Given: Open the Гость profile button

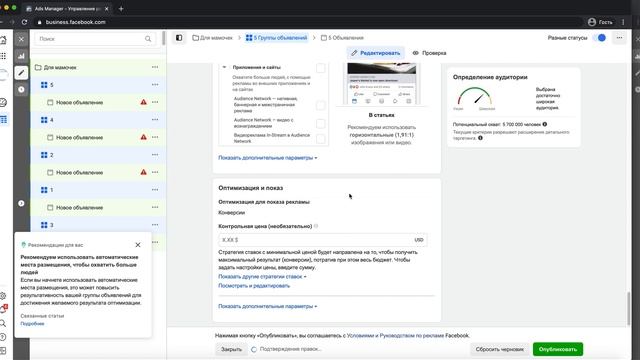Looking at the screenshot, I should [600, 22].
